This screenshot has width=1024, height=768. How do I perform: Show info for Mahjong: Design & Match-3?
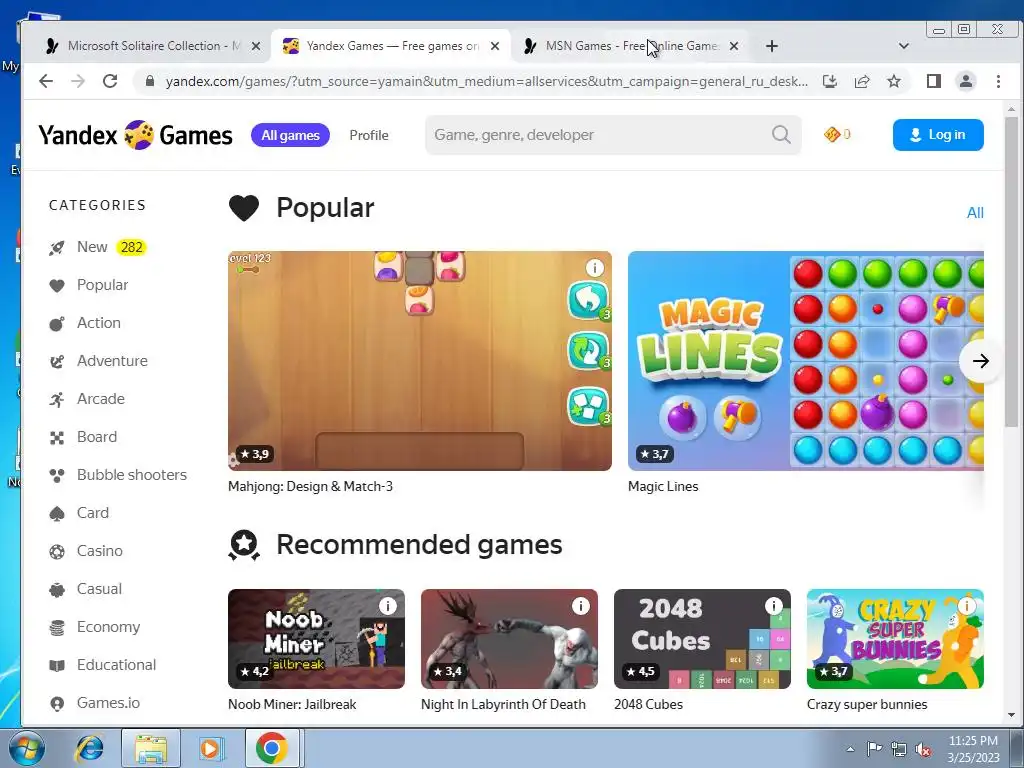point(594,268)
